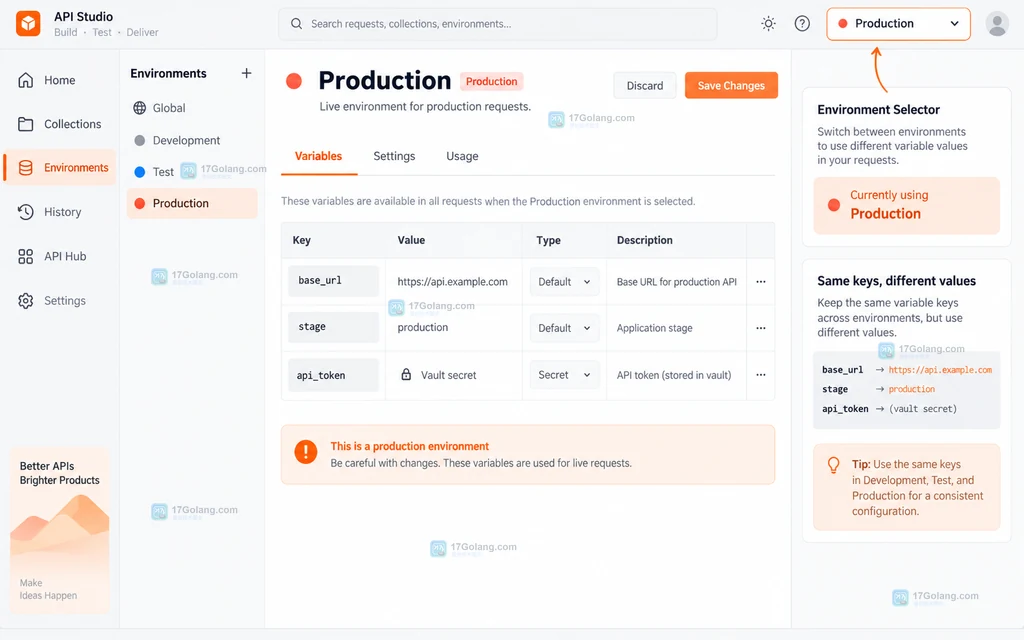This screenshot has height=640, width=1024.
Task: Open API Hub in the sidebar
Action: click(x=60, y=257)
